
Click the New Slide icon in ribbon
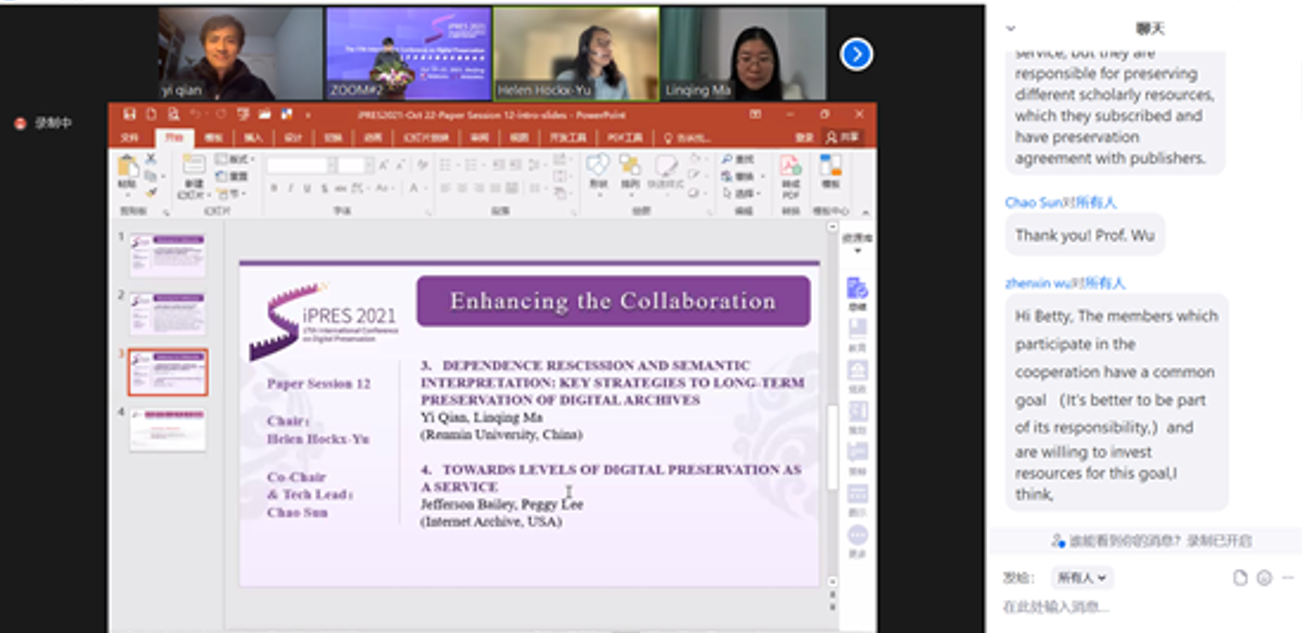(194, 164)
